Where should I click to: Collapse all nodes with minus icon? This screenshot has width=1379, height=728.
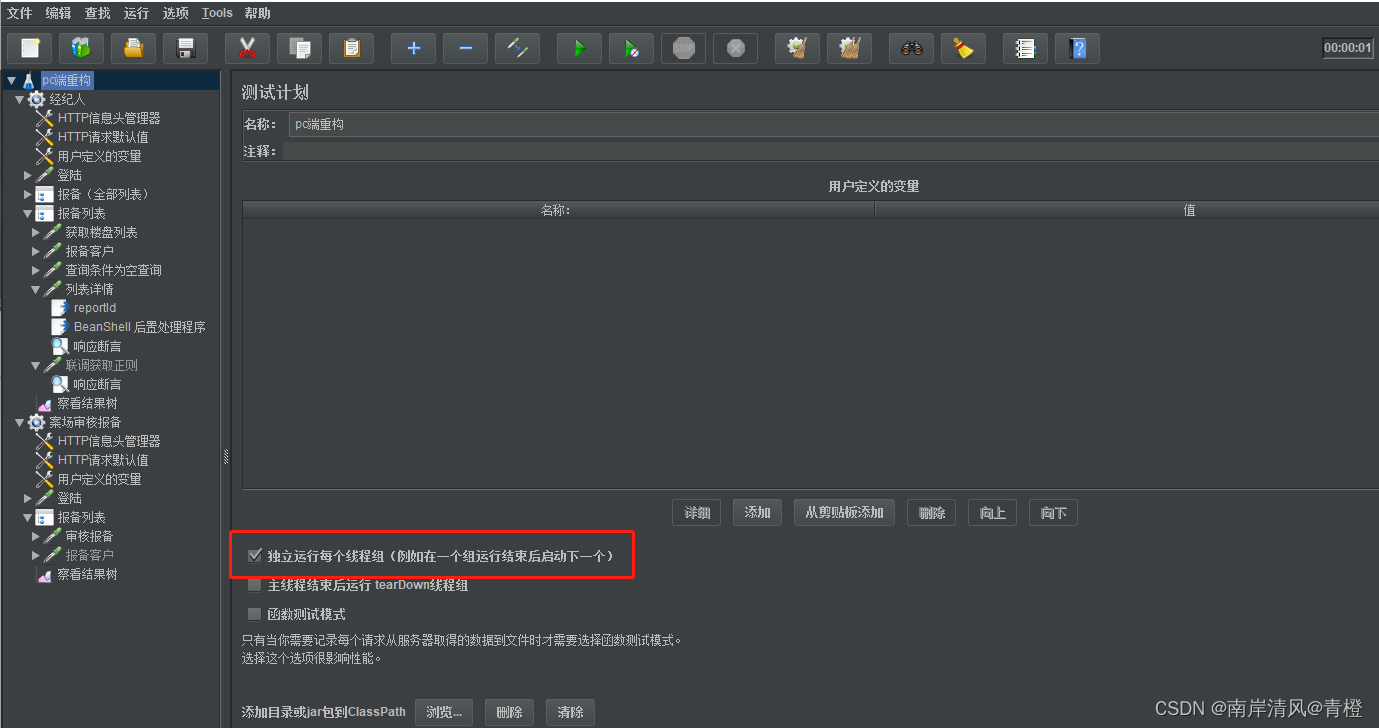tap(465, 48)
